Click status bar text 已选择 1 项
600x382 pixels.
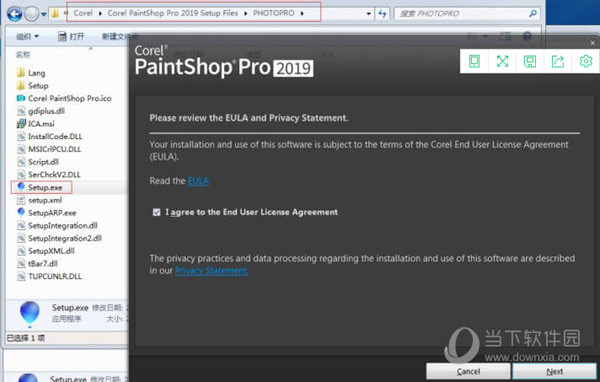(26, 338)
